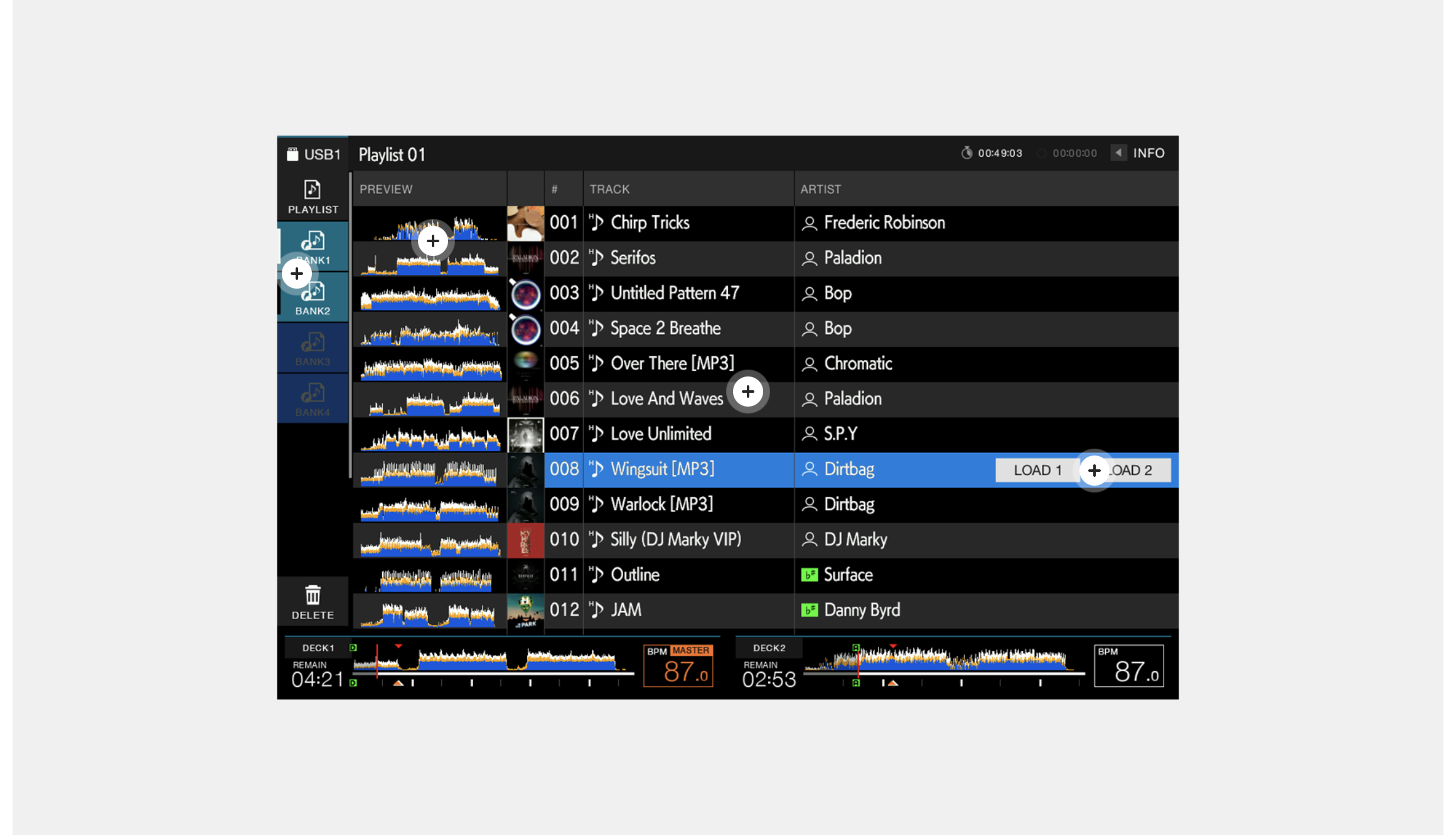The width and height of the screenshot is (1456, 837).
Task: Click album art for Silly (DJ Marky VIP)
Action: tap(525, 540)
